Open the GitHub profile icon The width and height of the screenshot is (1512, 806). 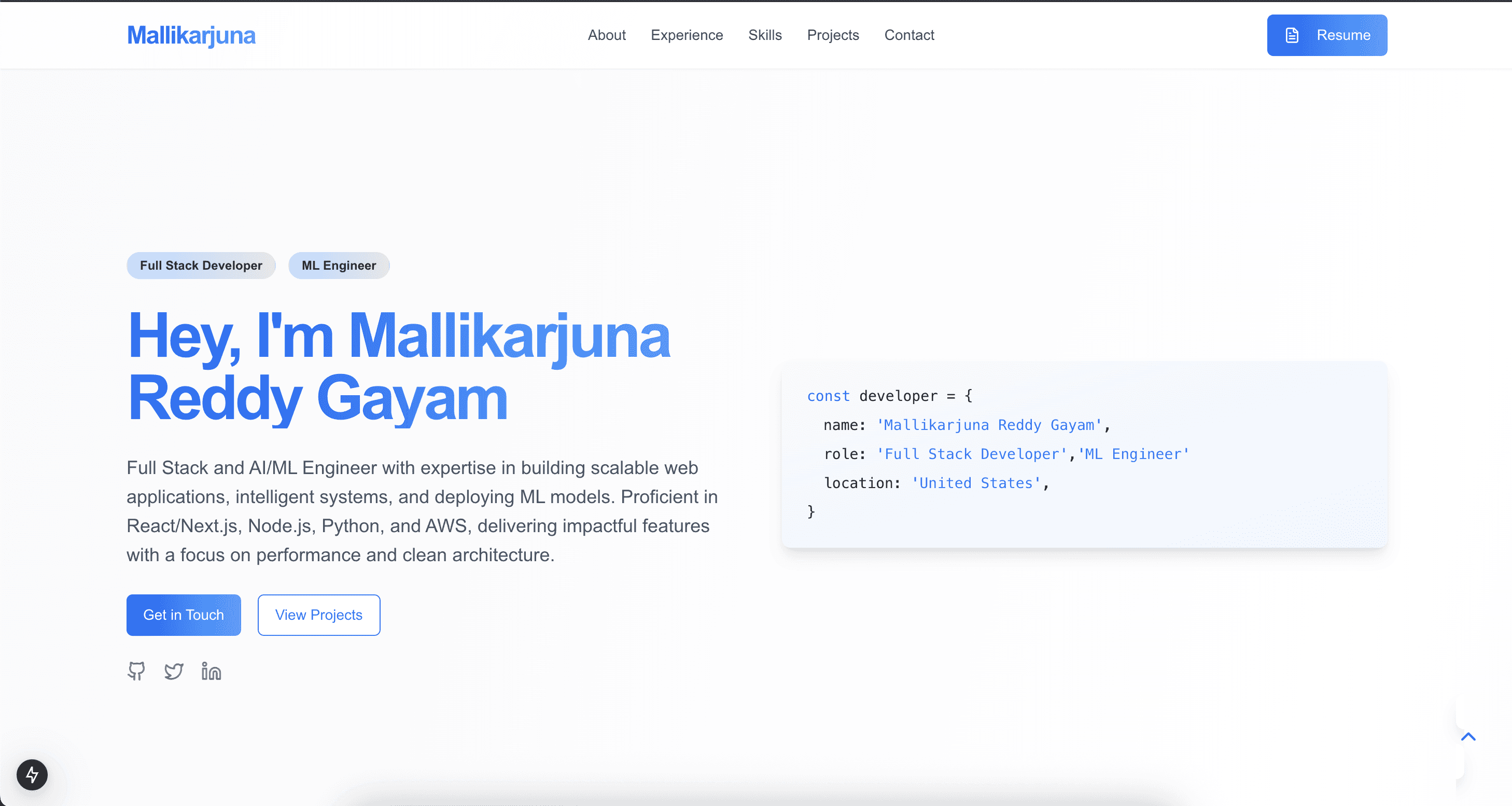[x=135, y=671]
